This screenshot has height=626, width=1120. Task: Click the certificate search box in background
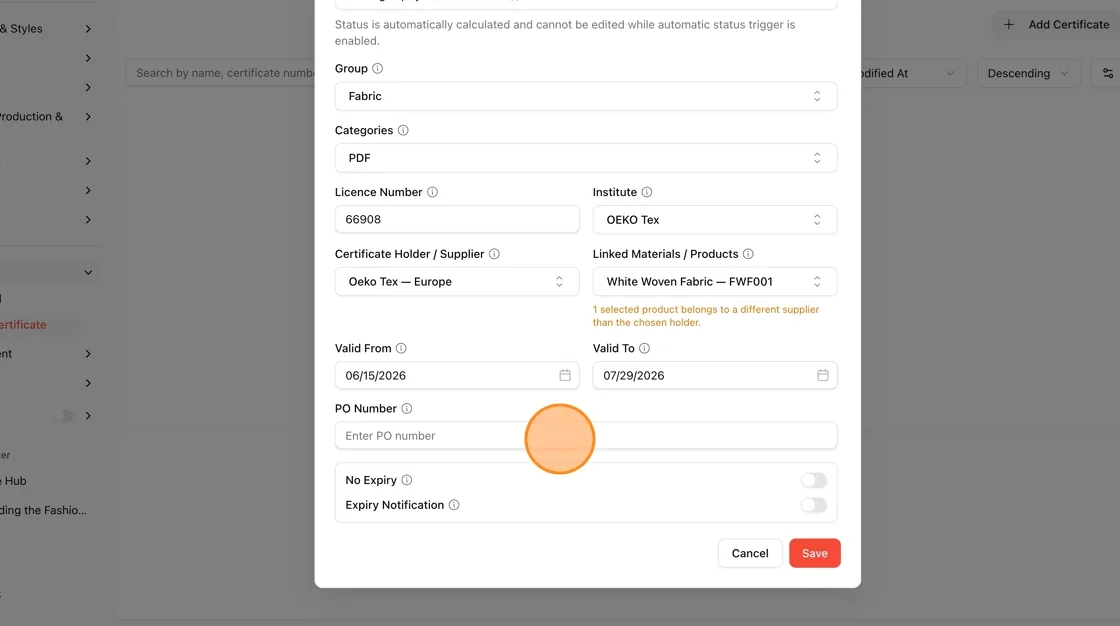(221, 73)
